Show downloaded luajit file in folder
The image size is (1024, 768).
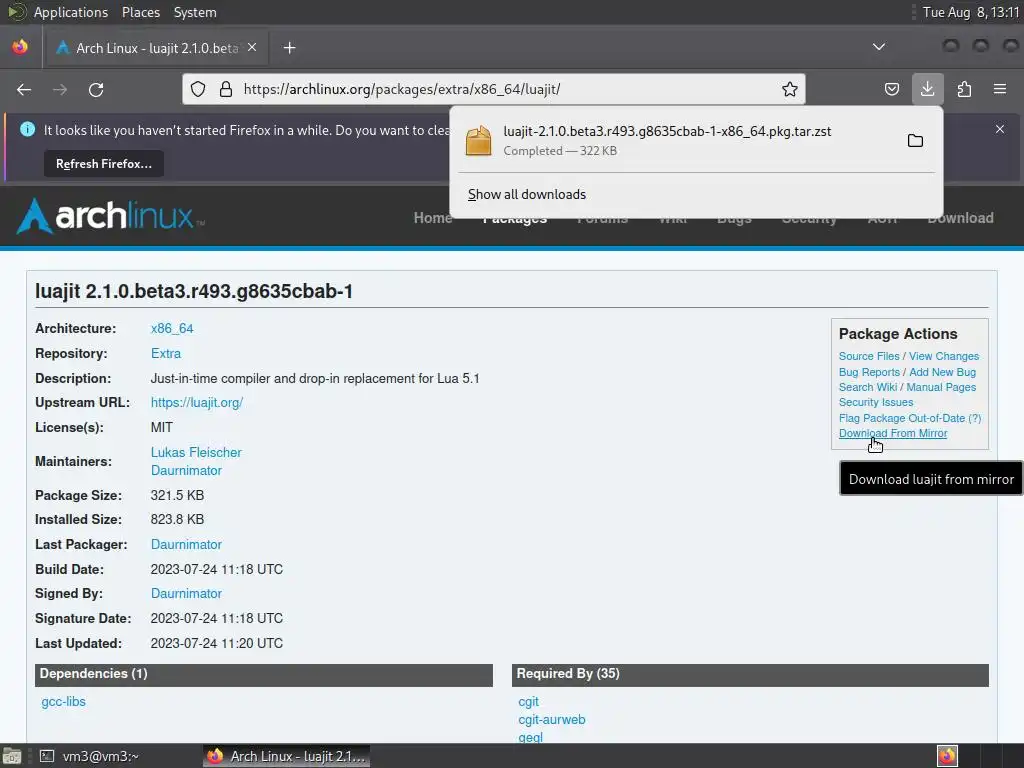915,140
